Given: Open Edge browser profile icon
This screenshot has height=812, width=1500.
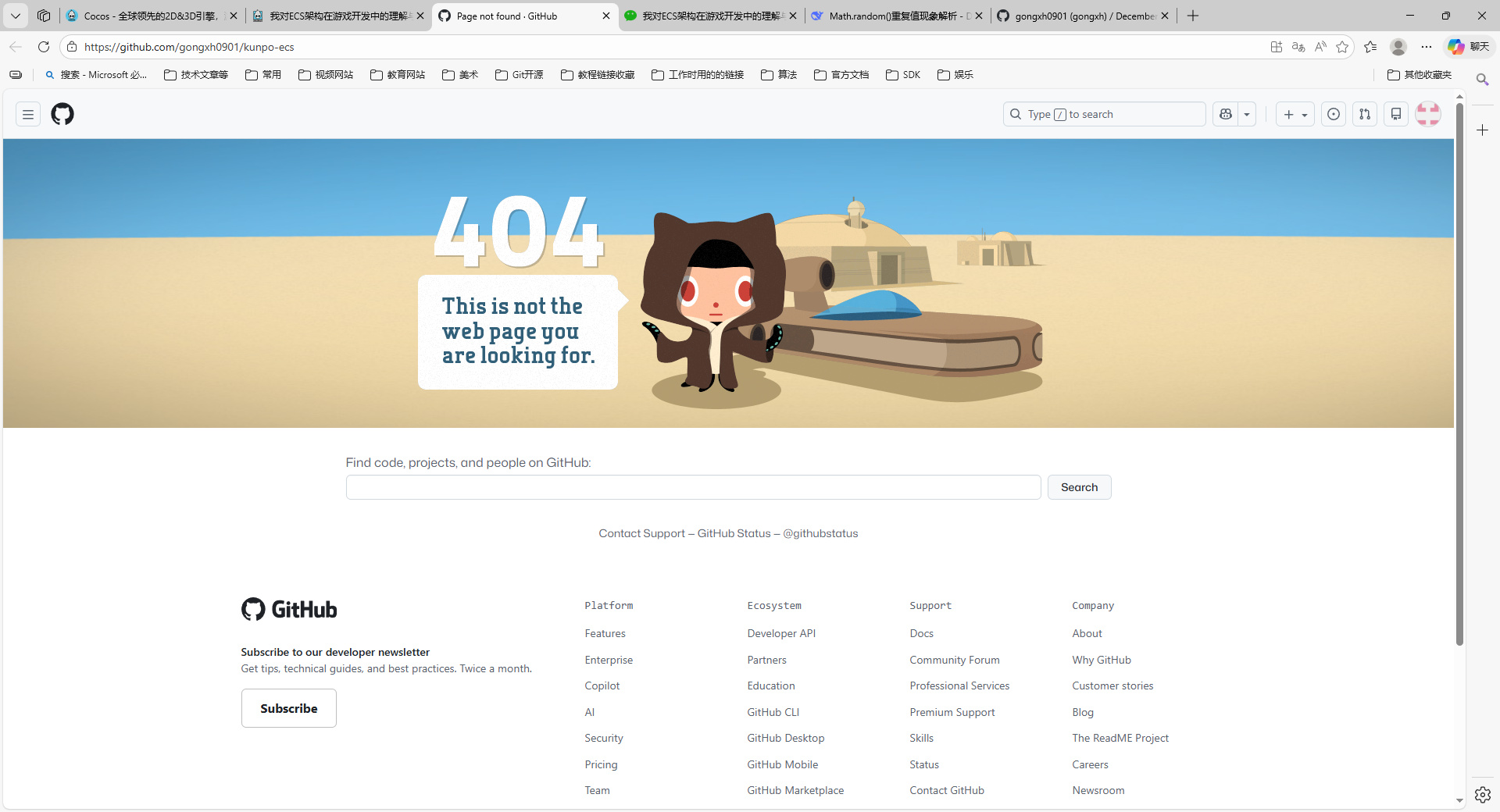Looking at the screenshot, I should point(1398,47).
